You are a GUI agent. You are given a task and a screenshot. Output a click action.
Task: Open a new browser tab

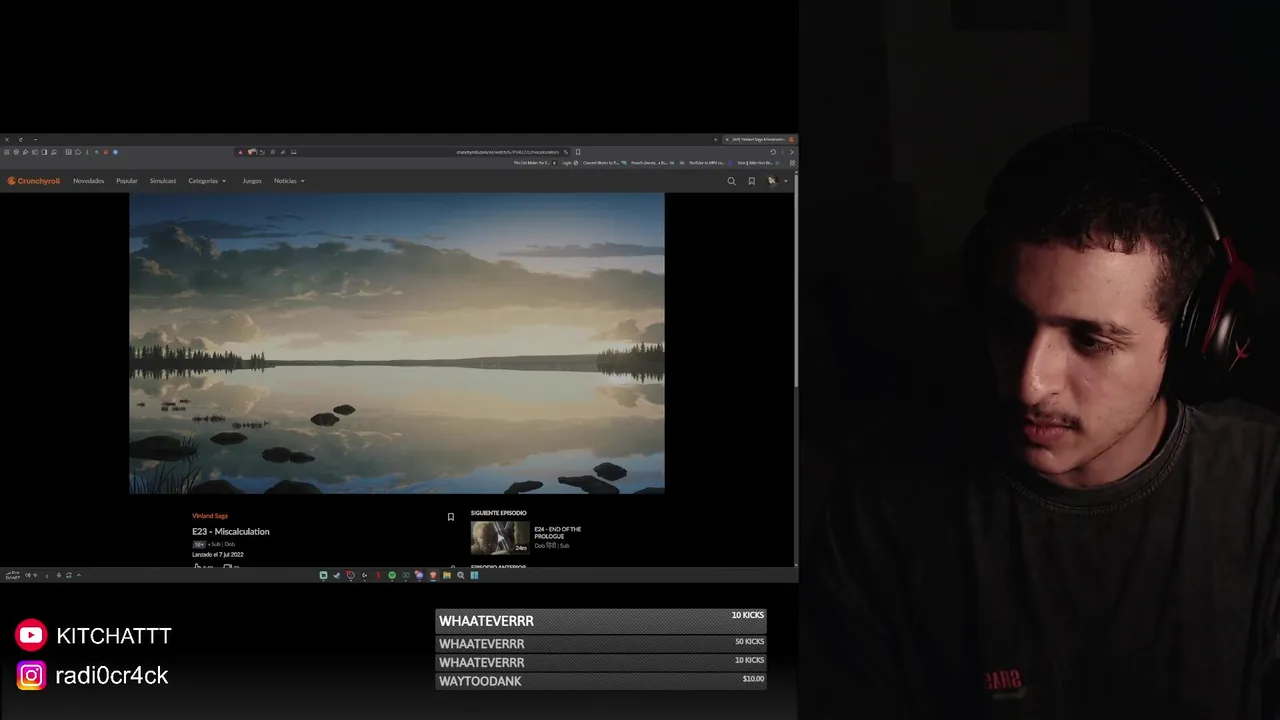click(x=715, y=139)
